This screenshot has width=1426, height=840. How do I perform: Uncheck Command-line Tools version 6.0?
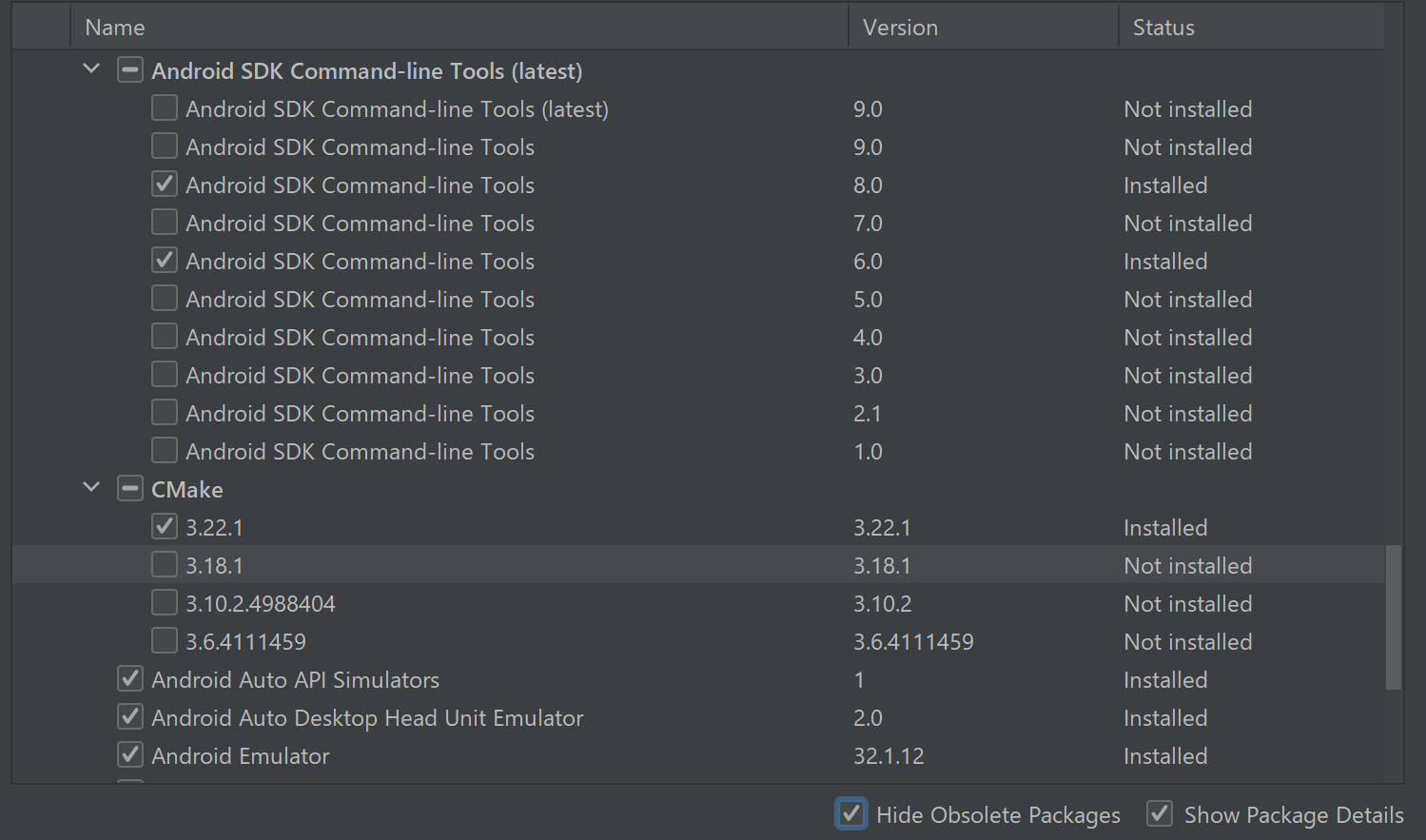click(x=165, y=261)
